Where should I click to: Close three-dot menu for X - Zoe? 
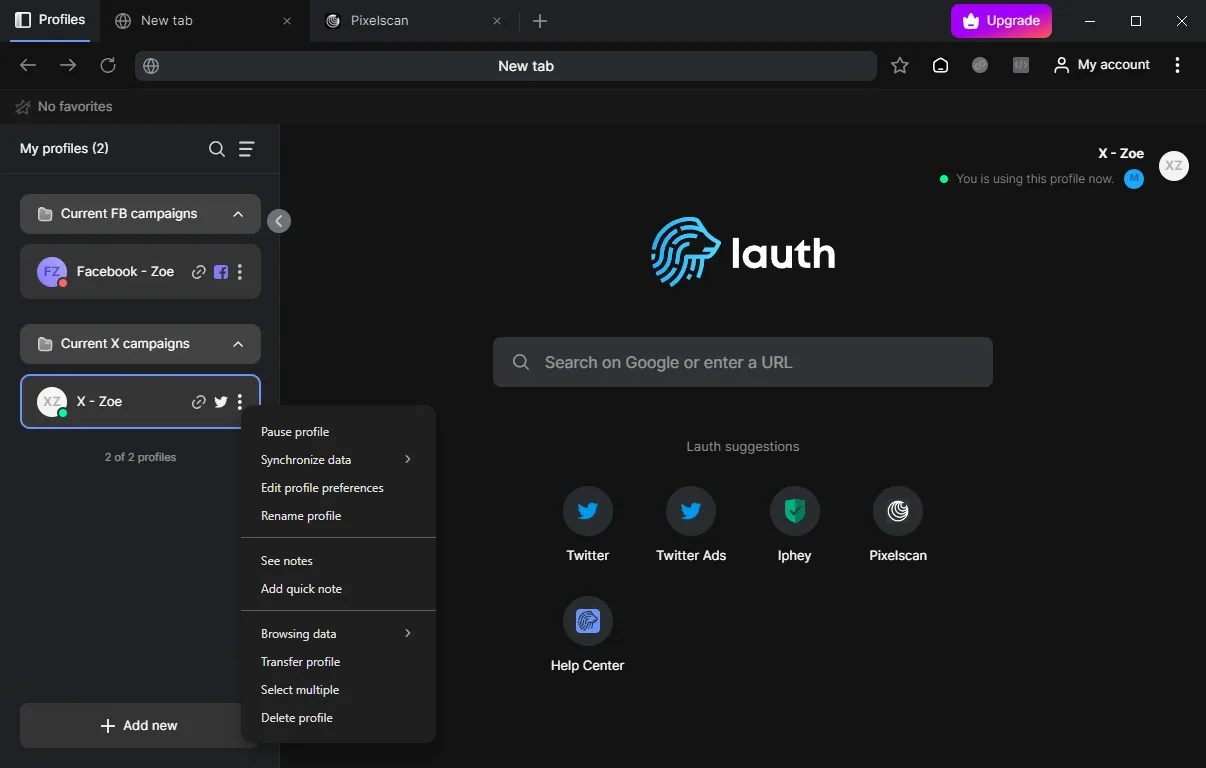point(240,402)
